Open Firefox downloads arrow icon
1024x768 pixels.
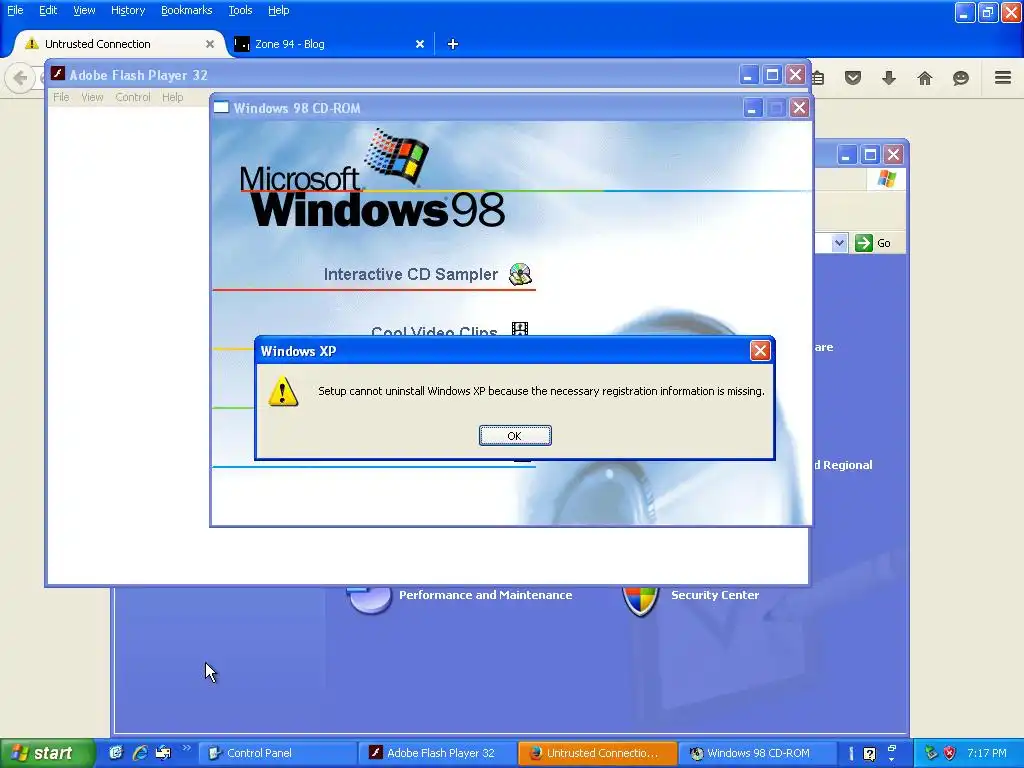889,78
